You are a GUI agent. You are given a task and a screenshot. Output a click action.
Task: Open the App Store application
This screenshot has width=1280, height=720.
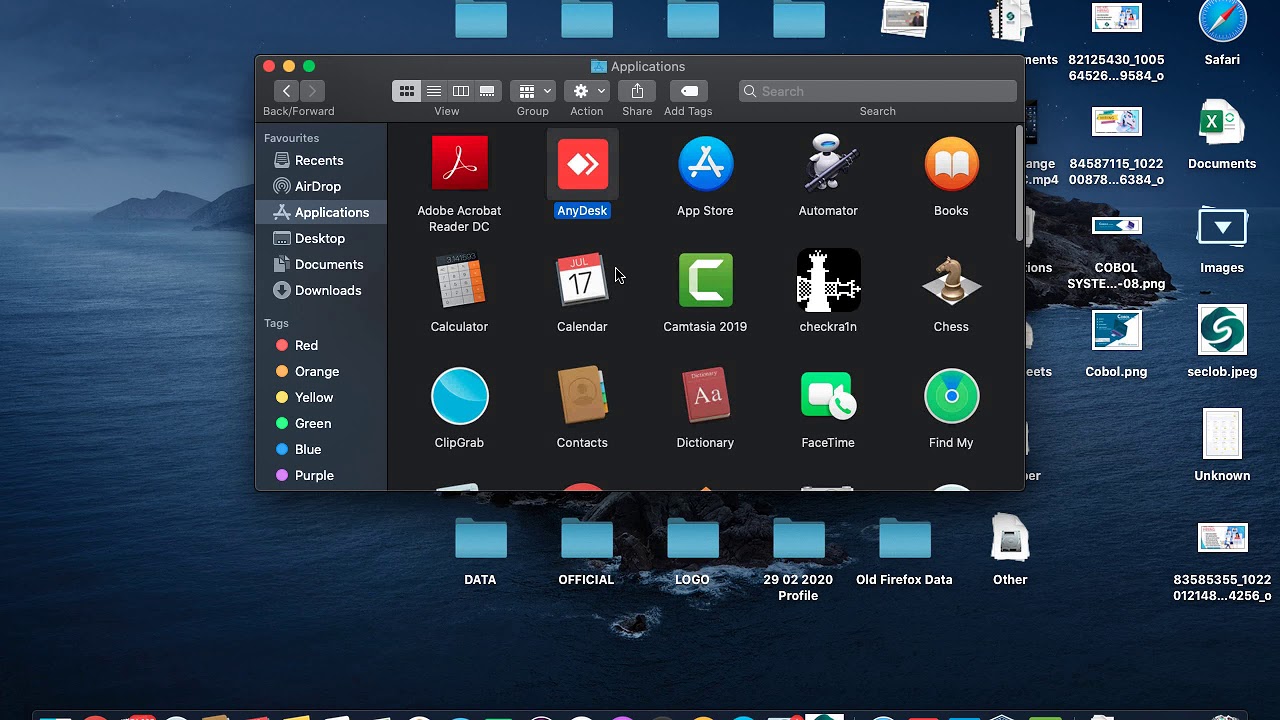(x=705, y=163)
